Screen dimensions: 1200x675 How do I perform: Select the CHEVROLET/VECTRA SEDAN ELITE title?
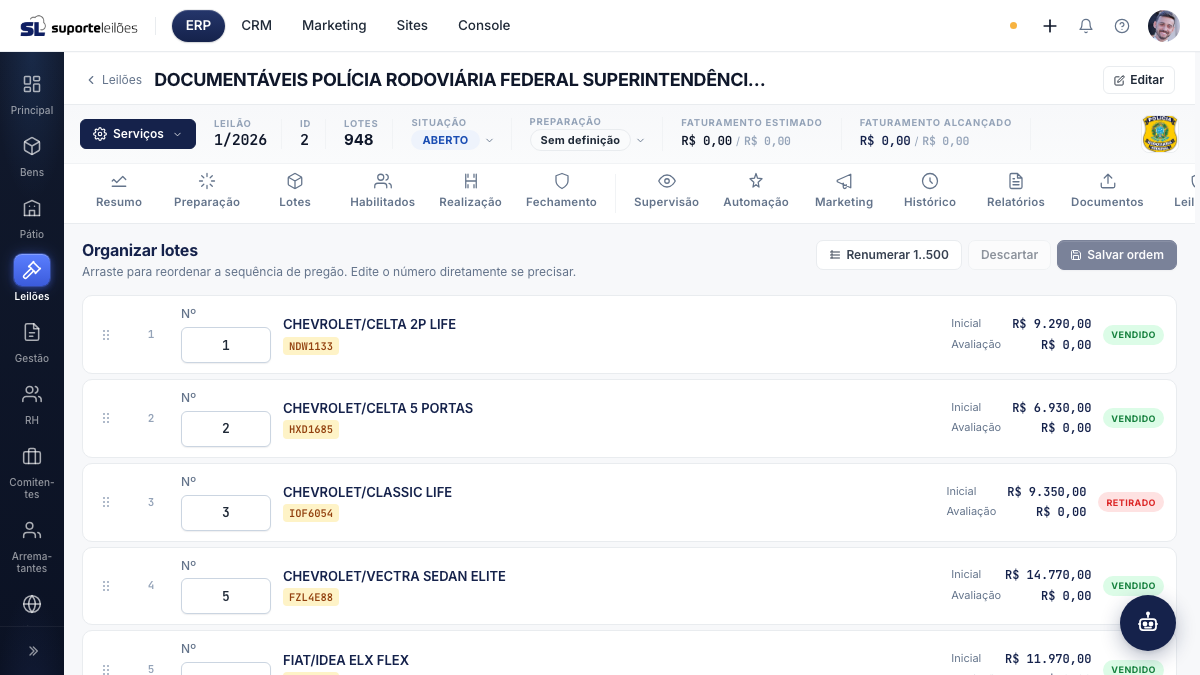pos(394,576)
